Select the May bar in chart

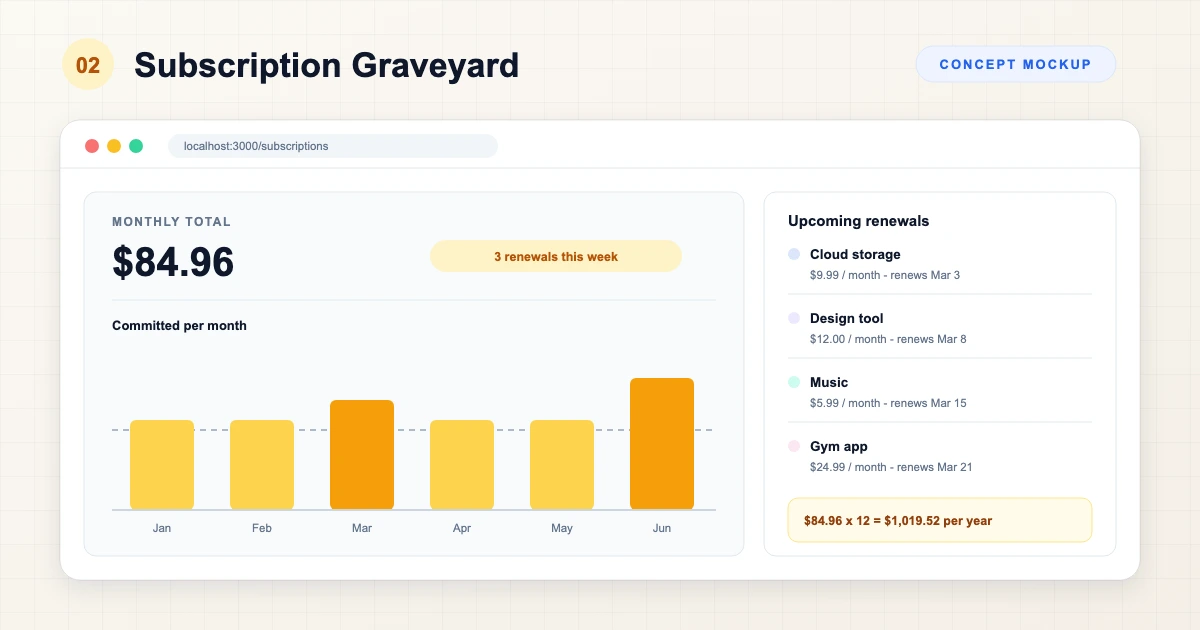[562, 465]
